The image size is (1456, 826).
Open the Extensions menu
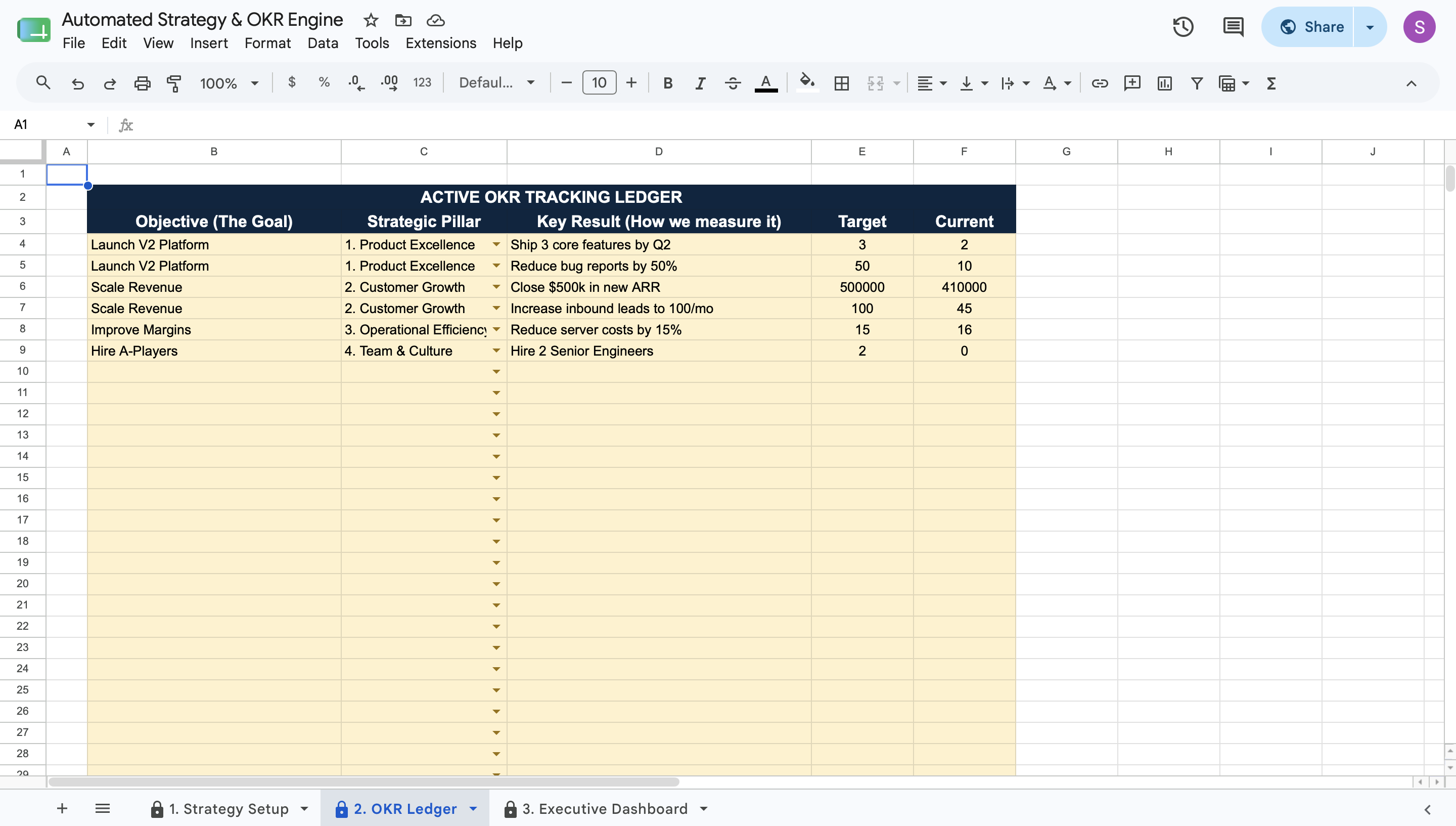click(x=440, y=43)
